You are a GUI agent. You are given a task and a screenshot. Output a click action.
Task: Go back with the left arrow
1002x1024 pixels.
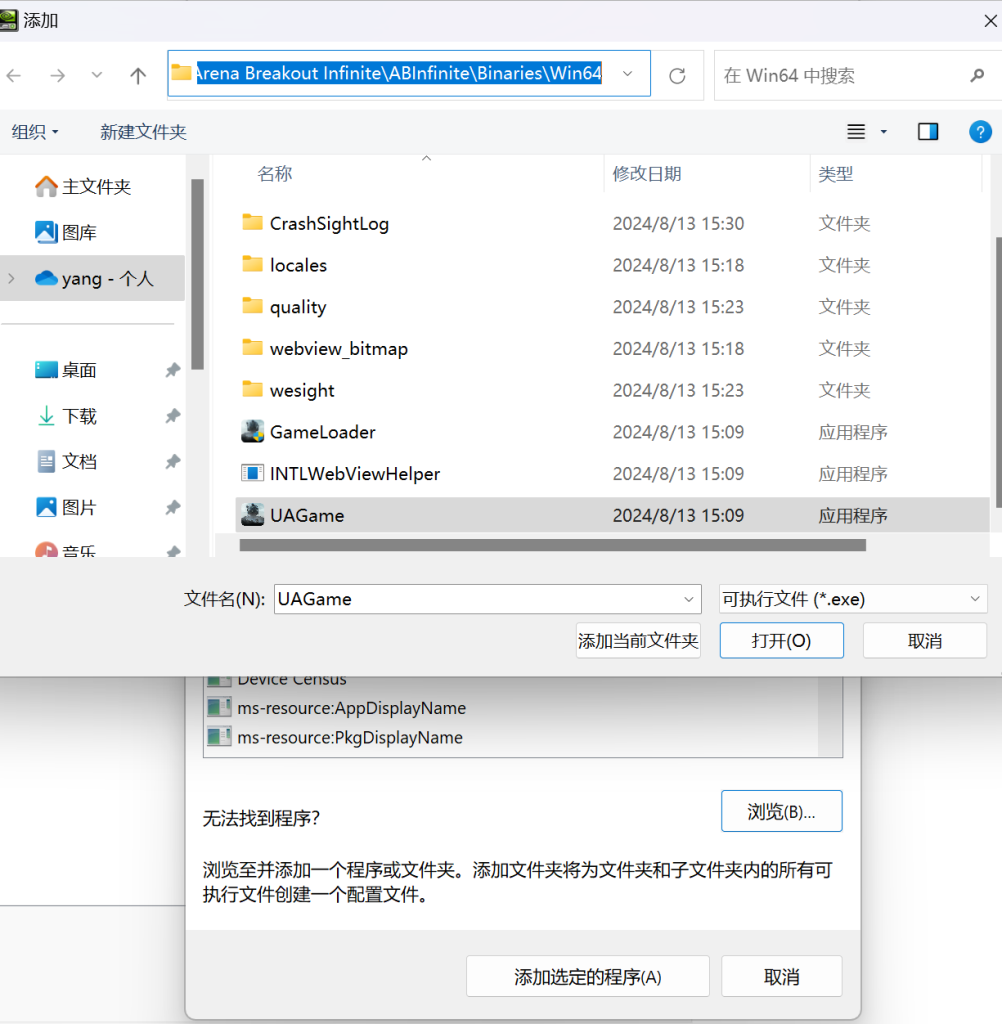pyautogui.click(x=14, y=76)
